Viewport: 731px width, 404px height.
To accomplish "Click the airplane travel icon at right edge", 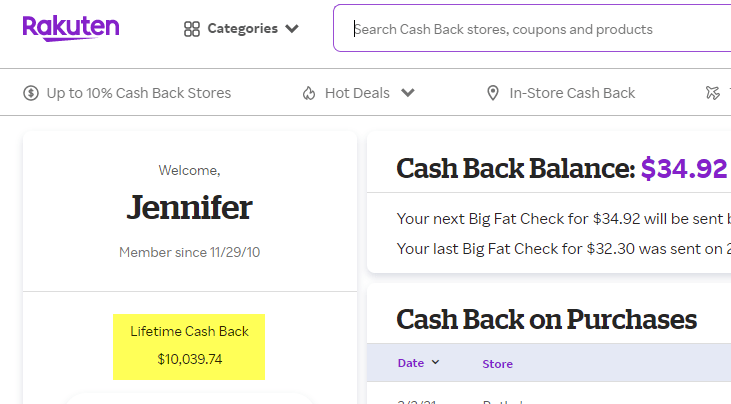I will (x=712, y=93).
